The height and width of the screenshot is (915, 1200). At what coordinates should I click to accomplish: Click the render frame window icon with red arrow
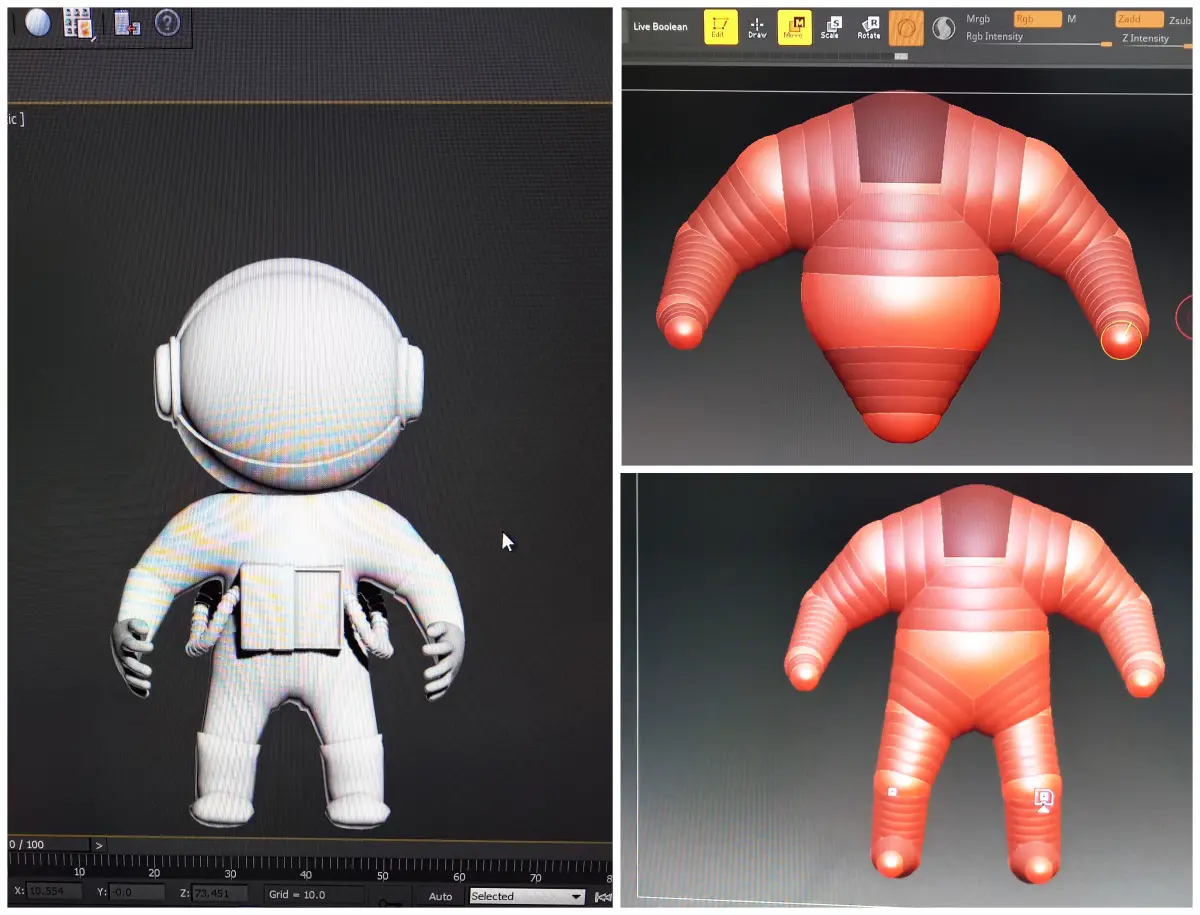pos(127,22)
